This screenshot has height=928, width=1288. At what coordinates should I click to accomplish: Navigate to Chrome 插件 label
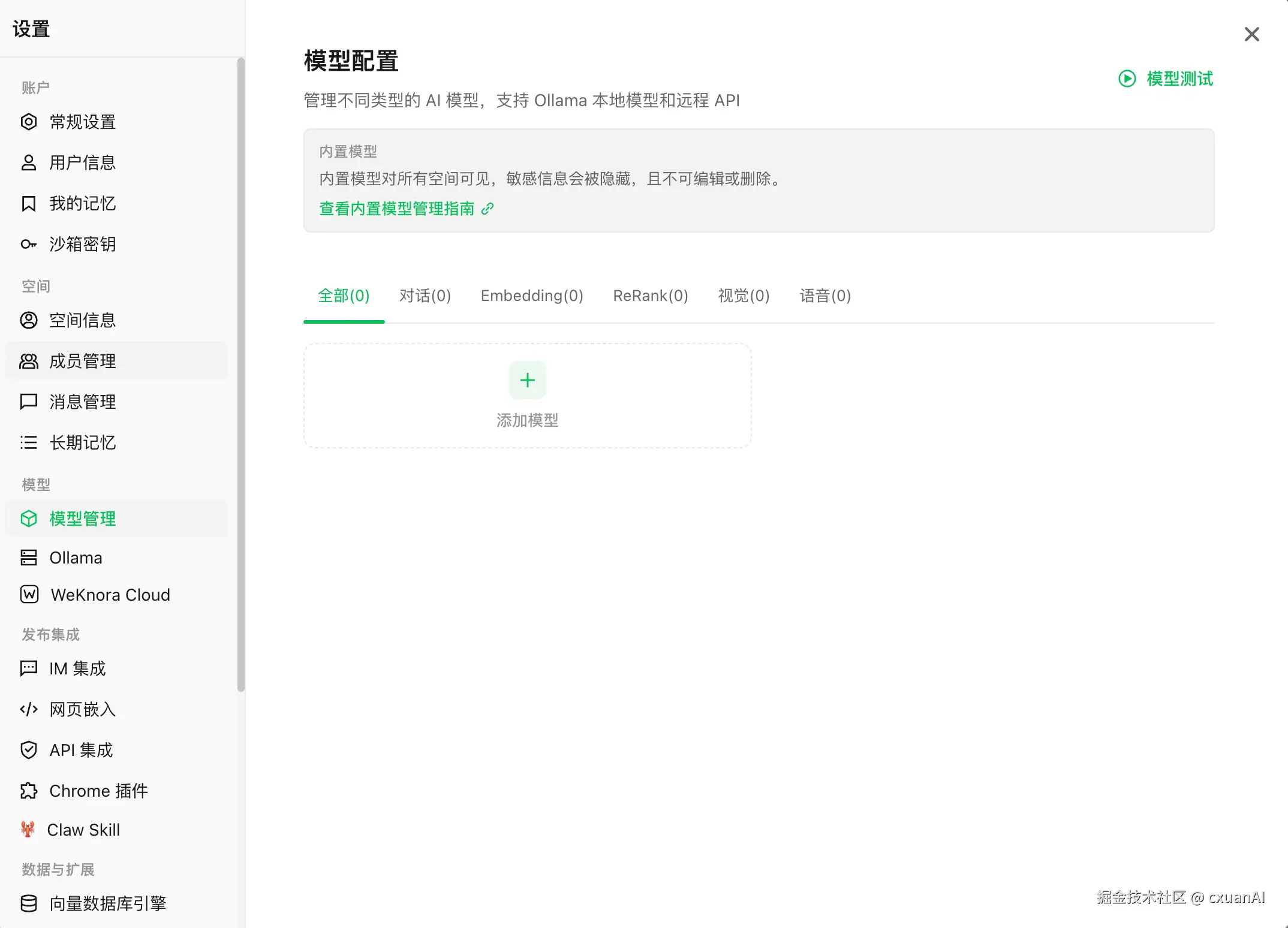coord(98,791)
